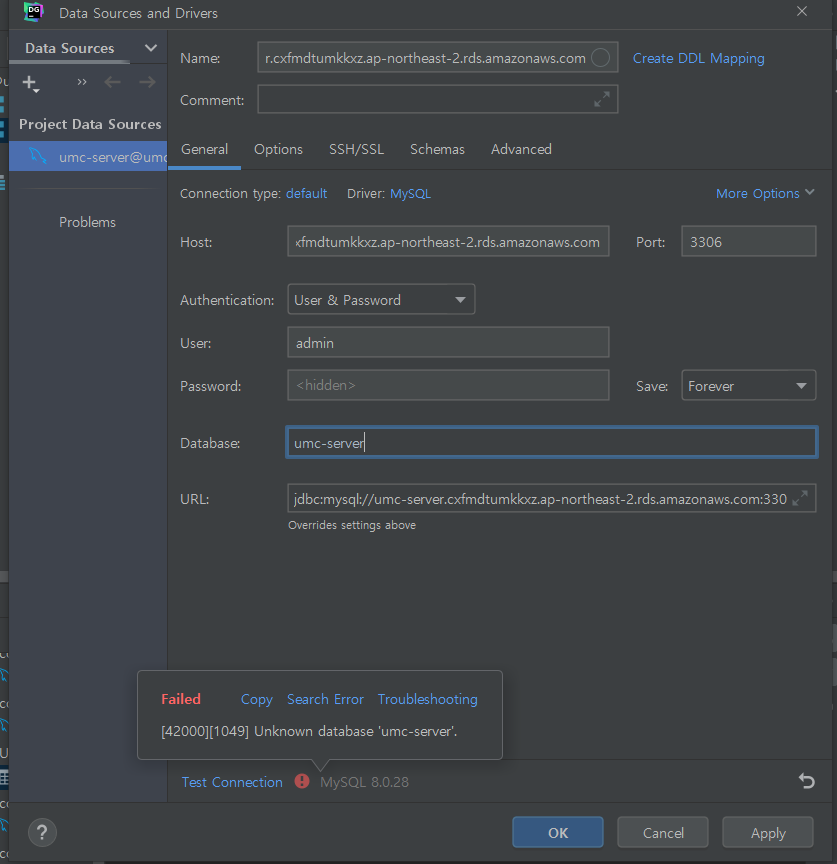
Task: Select the Data Sources tab header
Action: click(x=70, y=48)
